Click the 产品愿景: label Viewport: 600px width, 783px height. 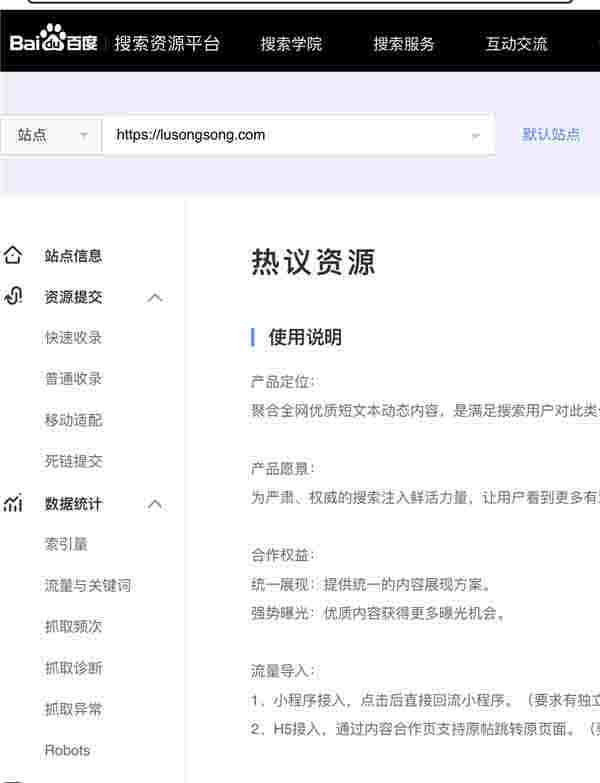click(283, 468)
